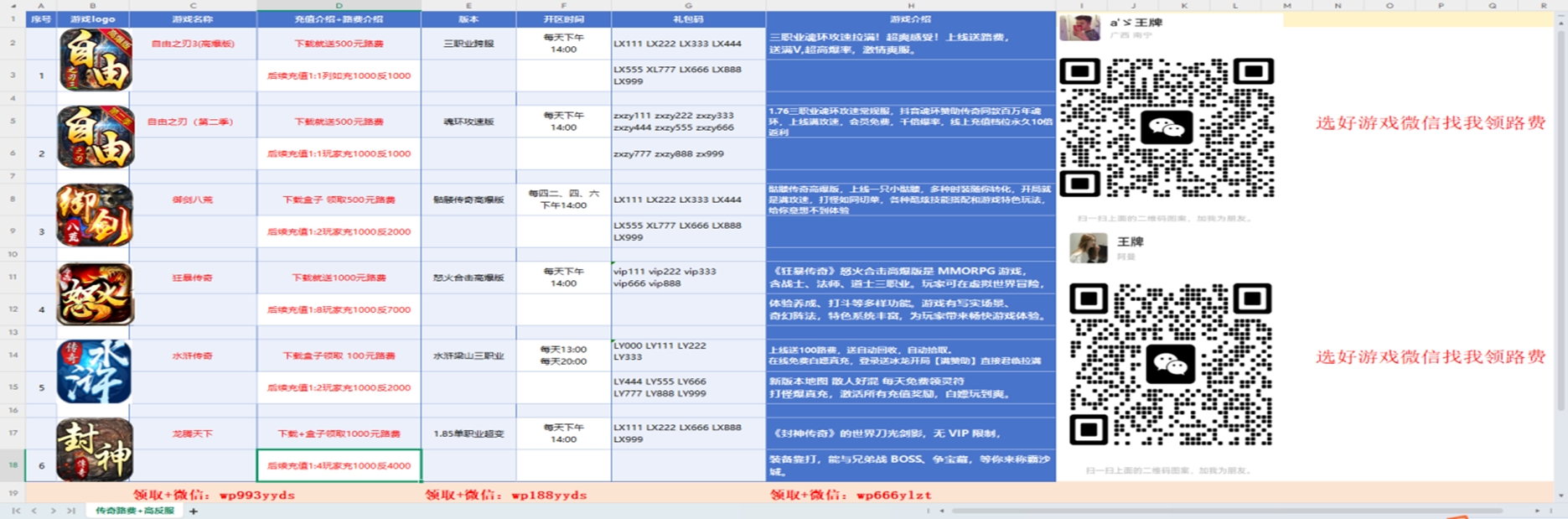Click the 后续充值1:4玩家充1000反4000 cell

click(x=339, y=465)
